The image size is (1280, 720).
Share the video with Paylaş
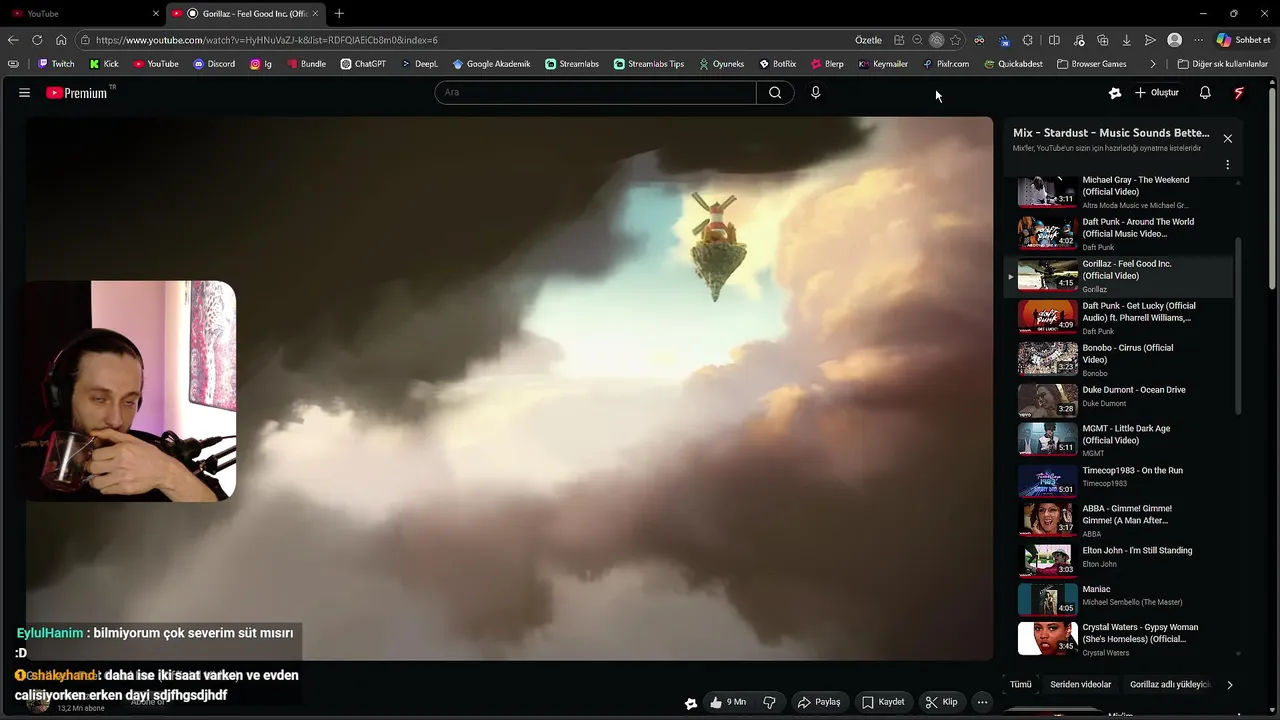coord(818,702)
